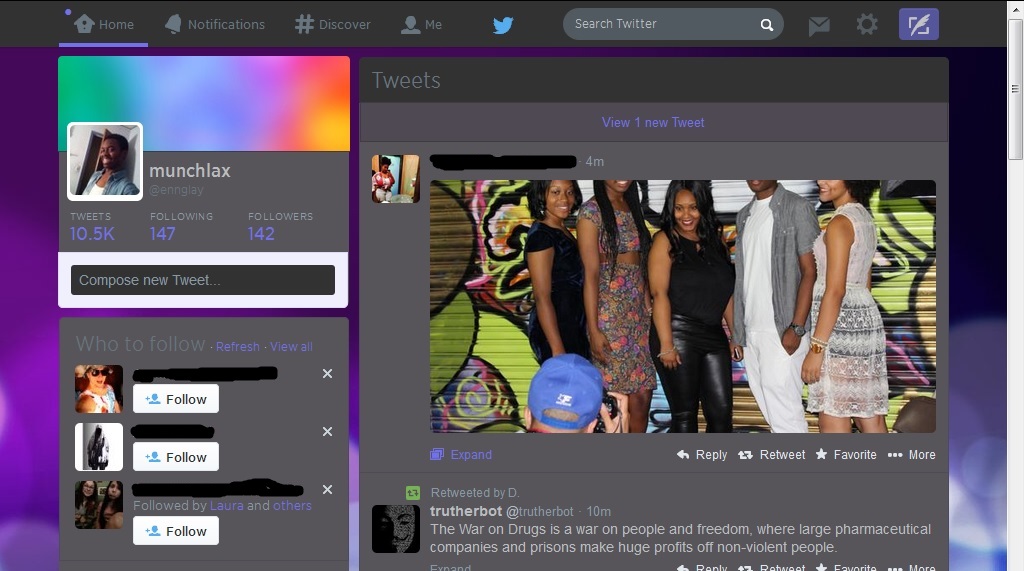Dismiss the third follow suggestion
The image size is (1024, 571).
[327, 489]
